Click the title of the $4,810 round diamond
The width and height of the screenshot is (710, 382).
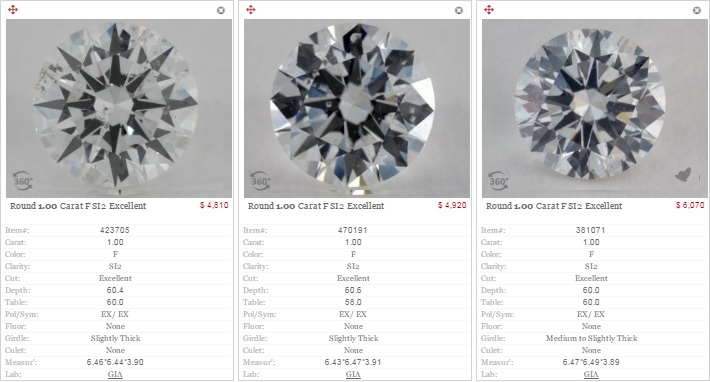point(78,206)
